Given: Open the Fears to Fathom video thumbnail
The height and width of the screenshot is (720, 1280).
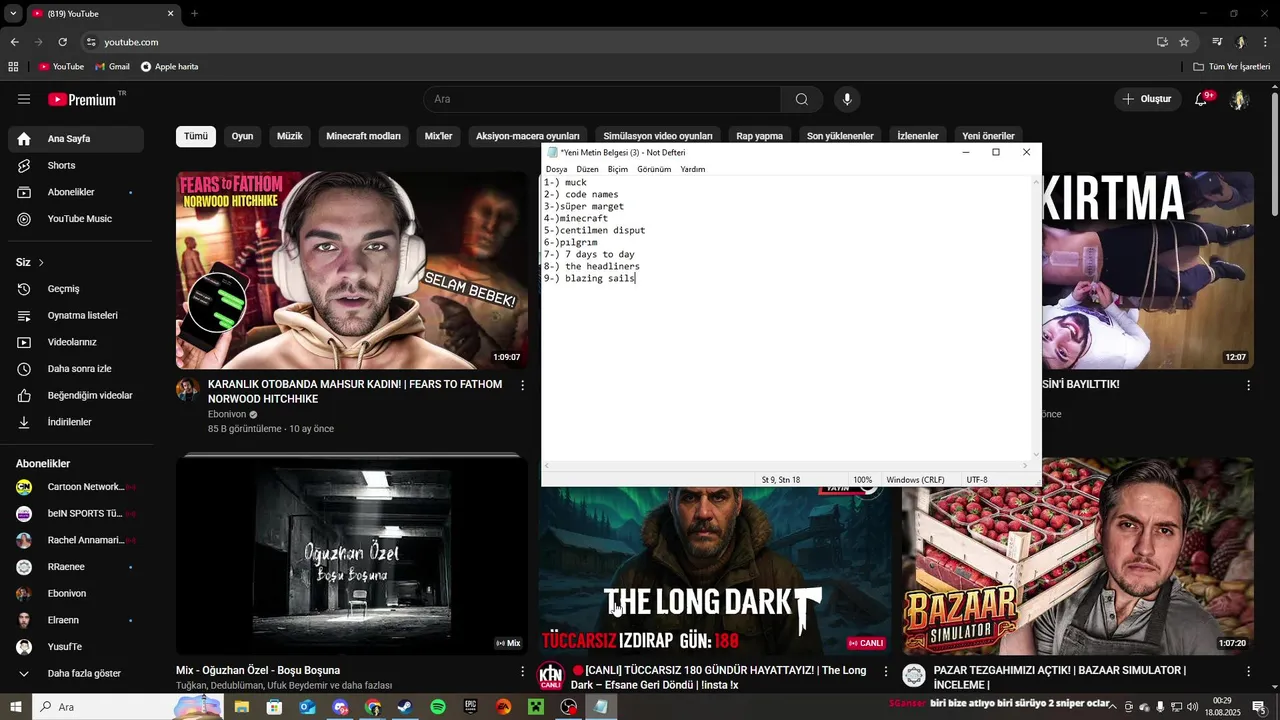Looking at the screenshot, I should click(352, 270).
